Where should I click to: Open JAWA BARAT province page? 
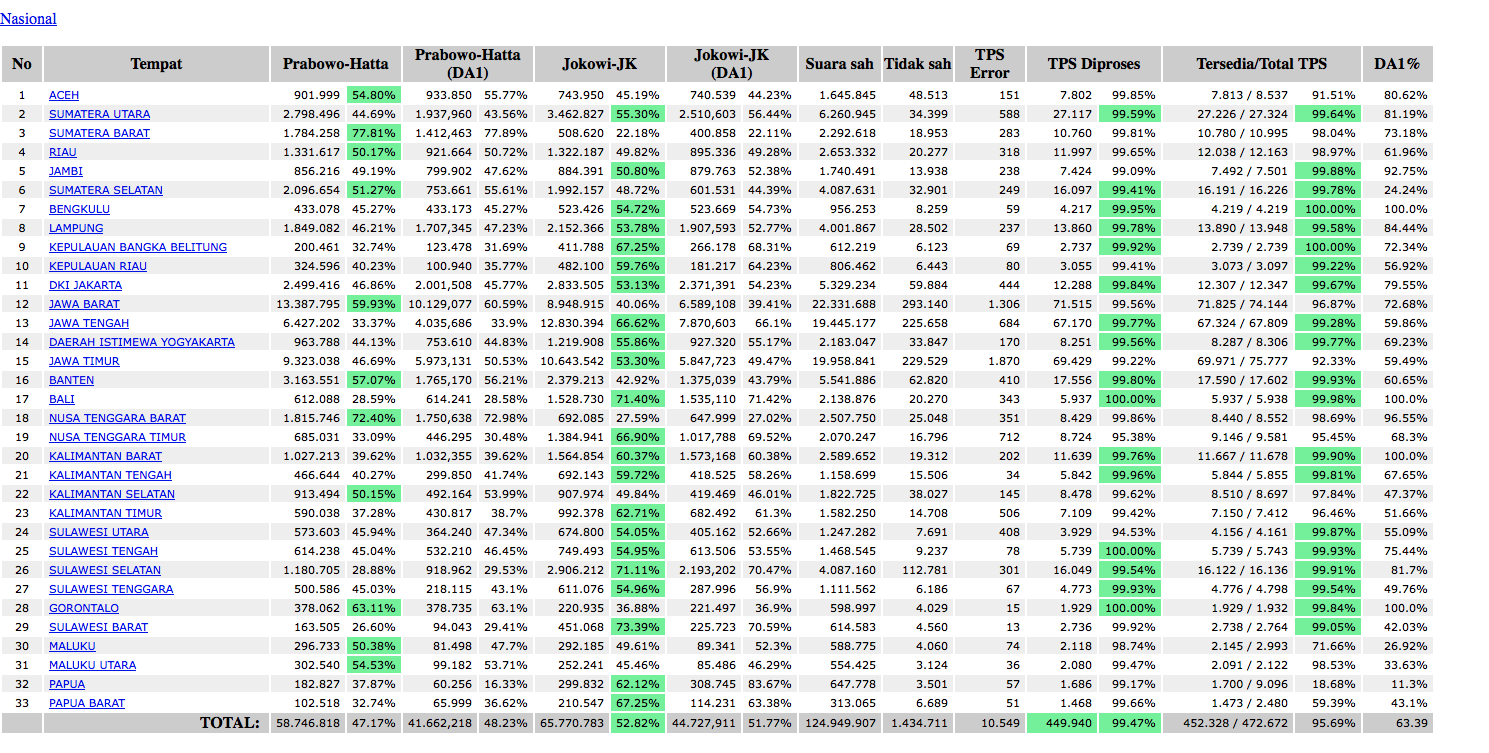(84, 304)
